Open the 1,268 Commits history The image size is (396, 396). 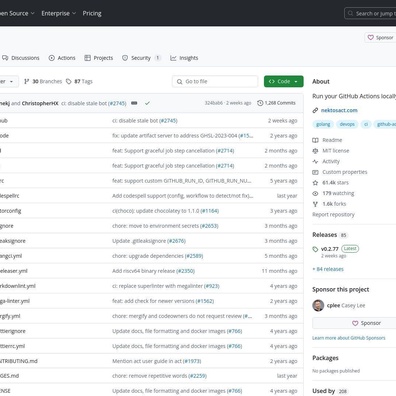coord(276,103)
